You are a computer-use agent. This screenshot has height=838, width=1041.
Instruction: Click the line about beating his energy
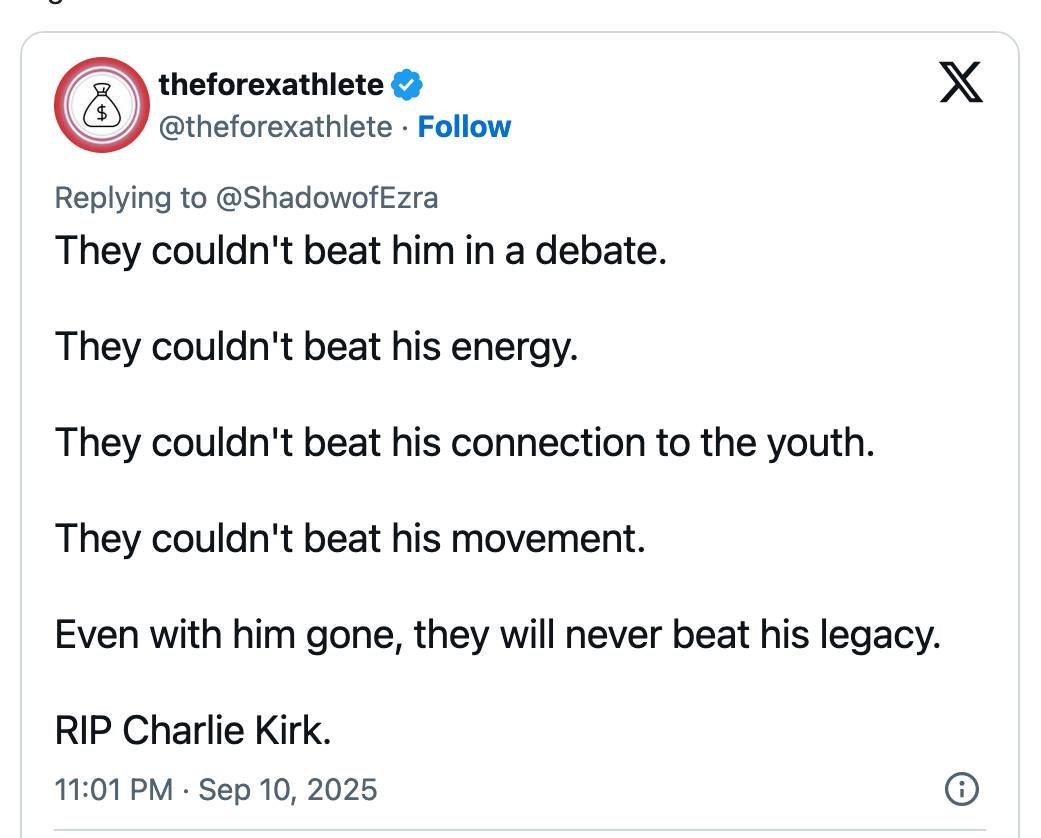pos(316,346)
